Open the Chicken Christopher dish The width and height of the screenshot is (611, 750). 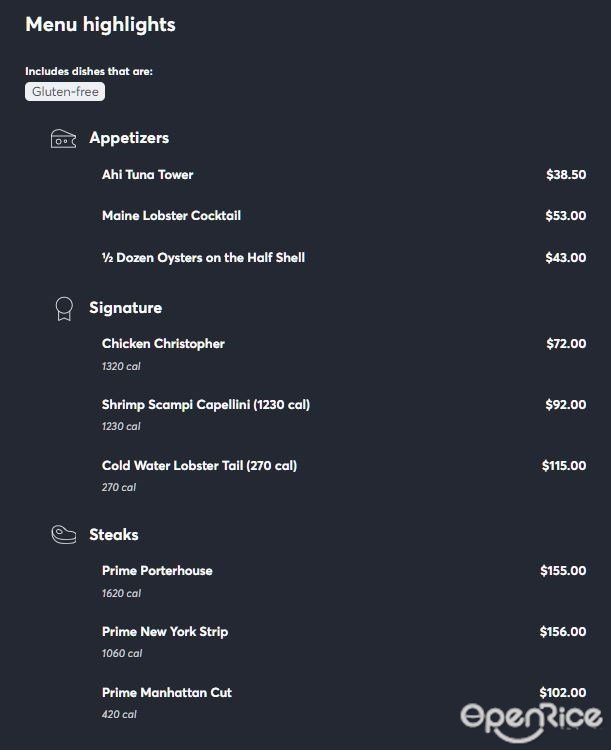[x=163, y=344]
